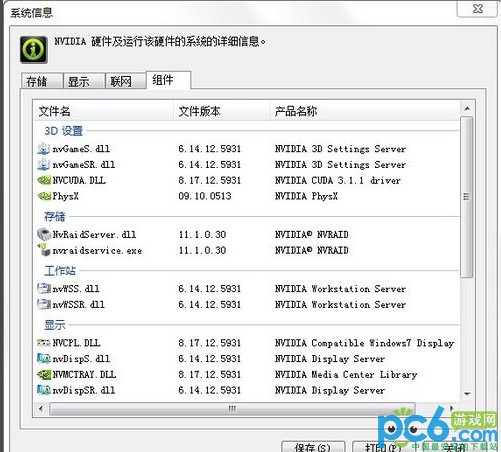
Task: Click the nvDispS.dll display icon
Action: 44,359
